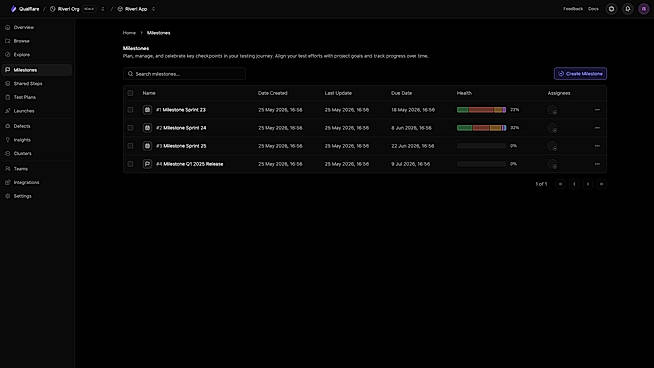
Task: Check the Milestone Q1 2025 Release checkbox
Action: [x=131, y=164]
